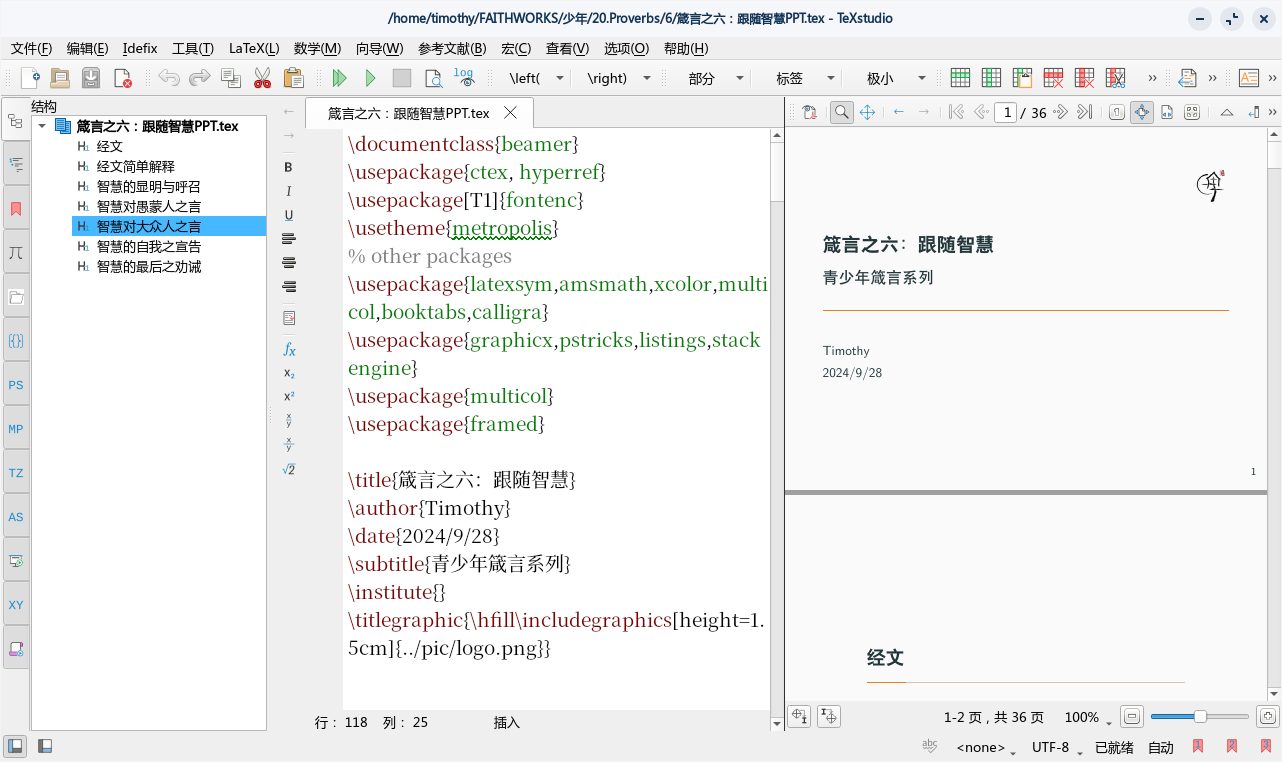Viewport: 1282px width, 762px height.
Task: Collapse the 箴言之六 root tree node
Action: [42, 126]
